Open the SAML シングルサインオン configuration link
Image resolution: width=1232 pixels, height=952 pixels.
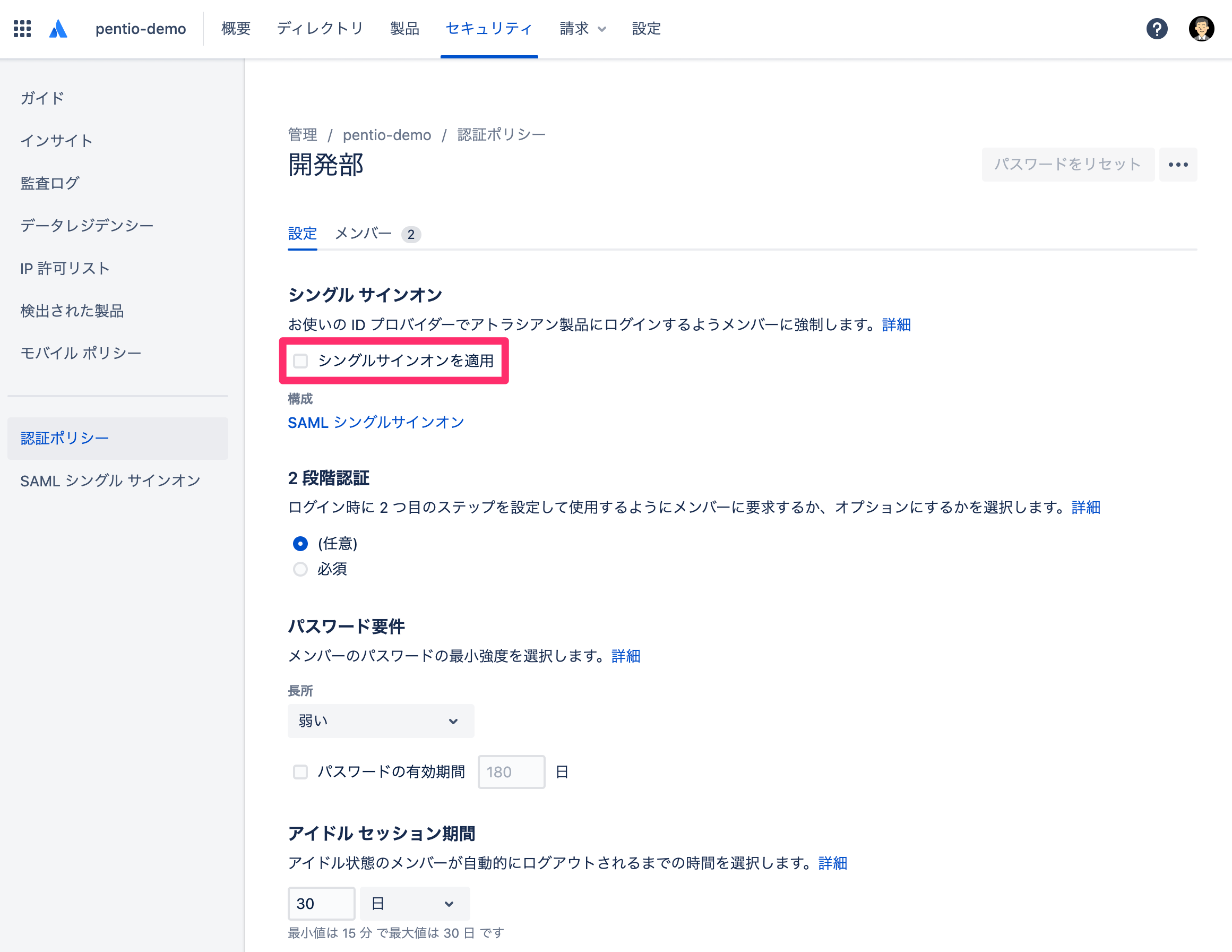coord(376,423)
